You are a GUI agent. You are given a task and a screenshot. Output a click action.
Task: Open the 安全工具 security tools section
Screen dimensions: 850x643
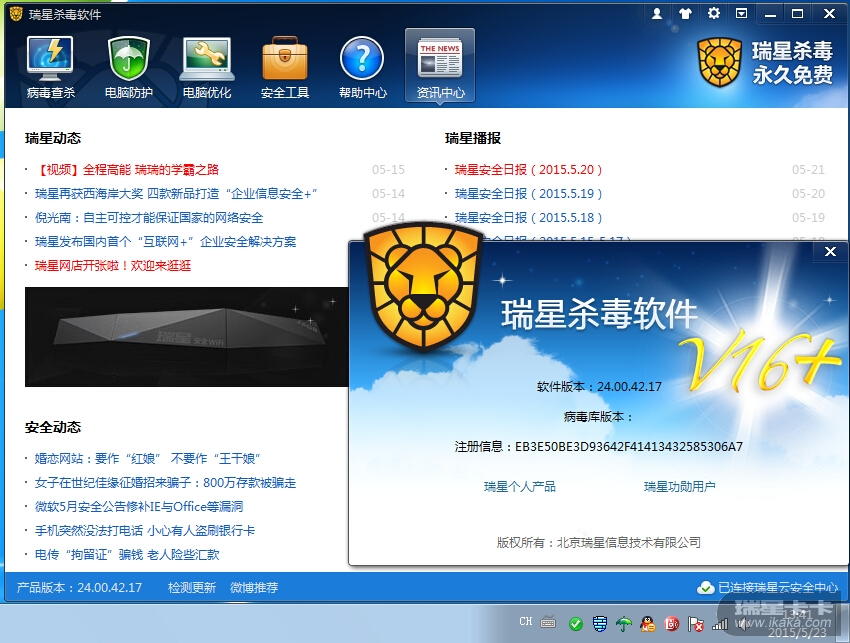tap(285, 68)
